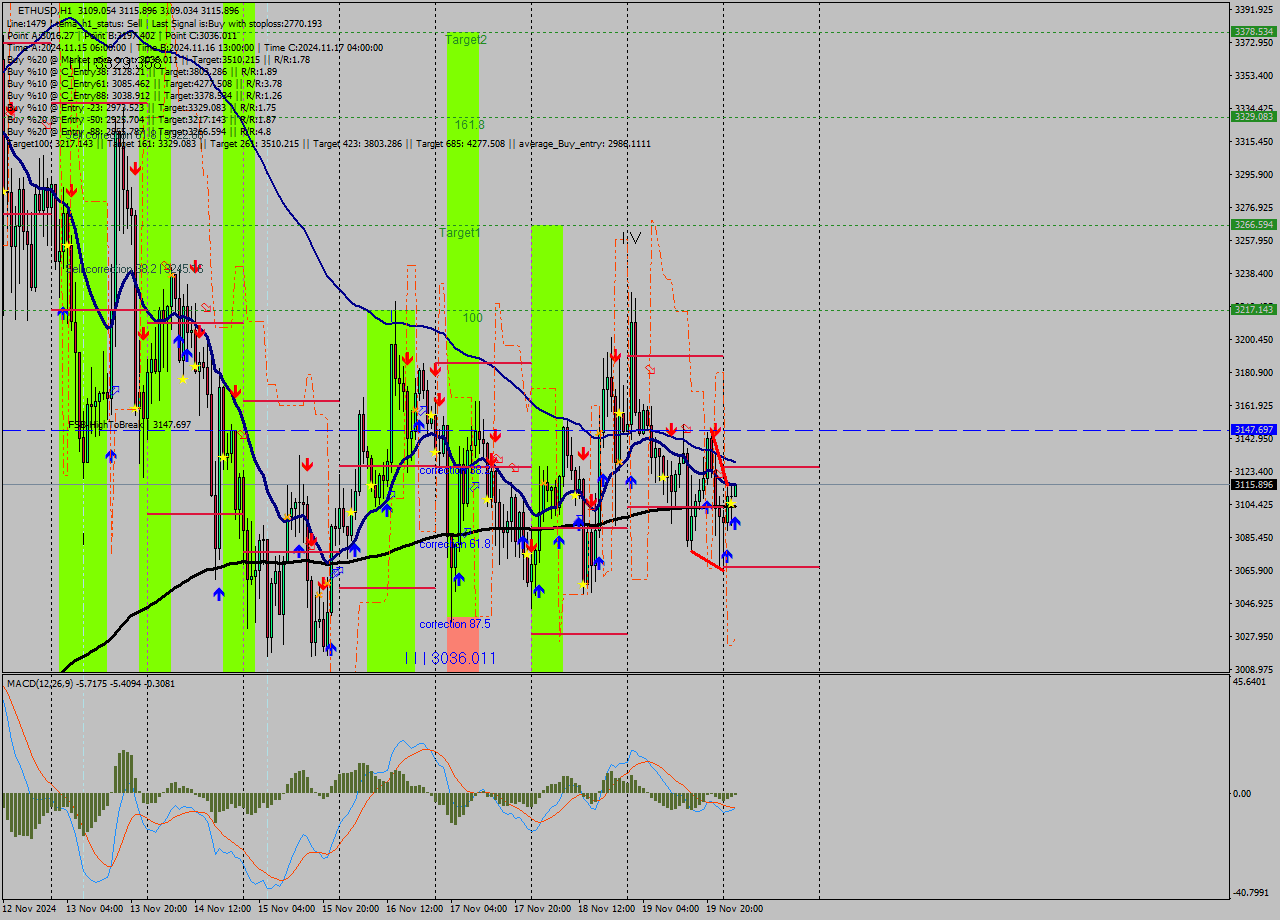The image size is (1280, 920).
Task: Click the green 3217.143 price tag
Action: 1253,310
